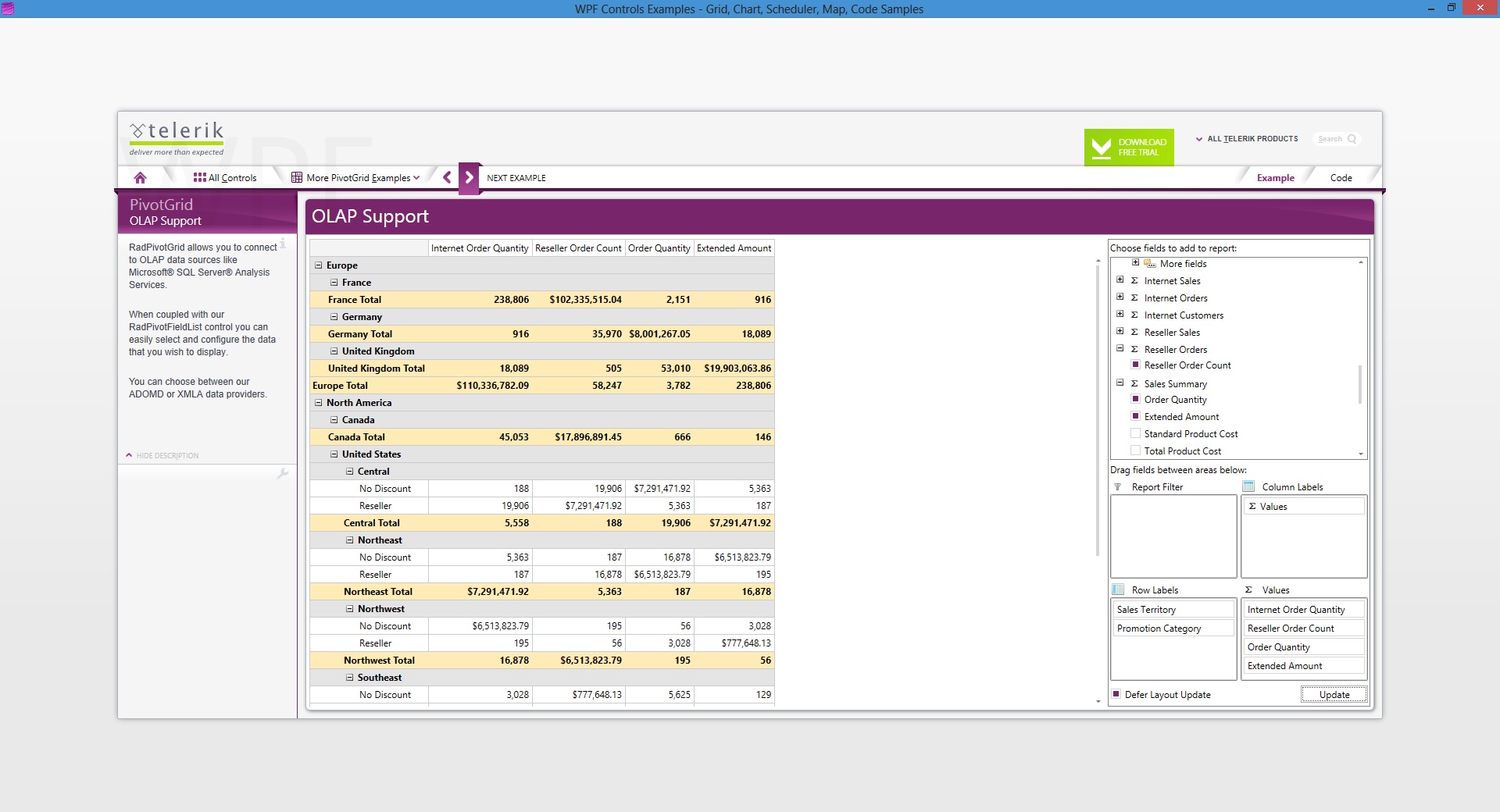
Task: Click the field list vertical scrollbar thumb
Action: tap(1360, 384)
